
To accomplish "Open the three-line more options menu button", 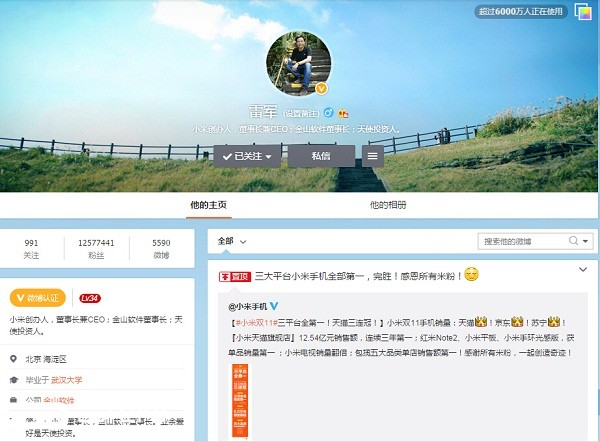I will [373, 156].
